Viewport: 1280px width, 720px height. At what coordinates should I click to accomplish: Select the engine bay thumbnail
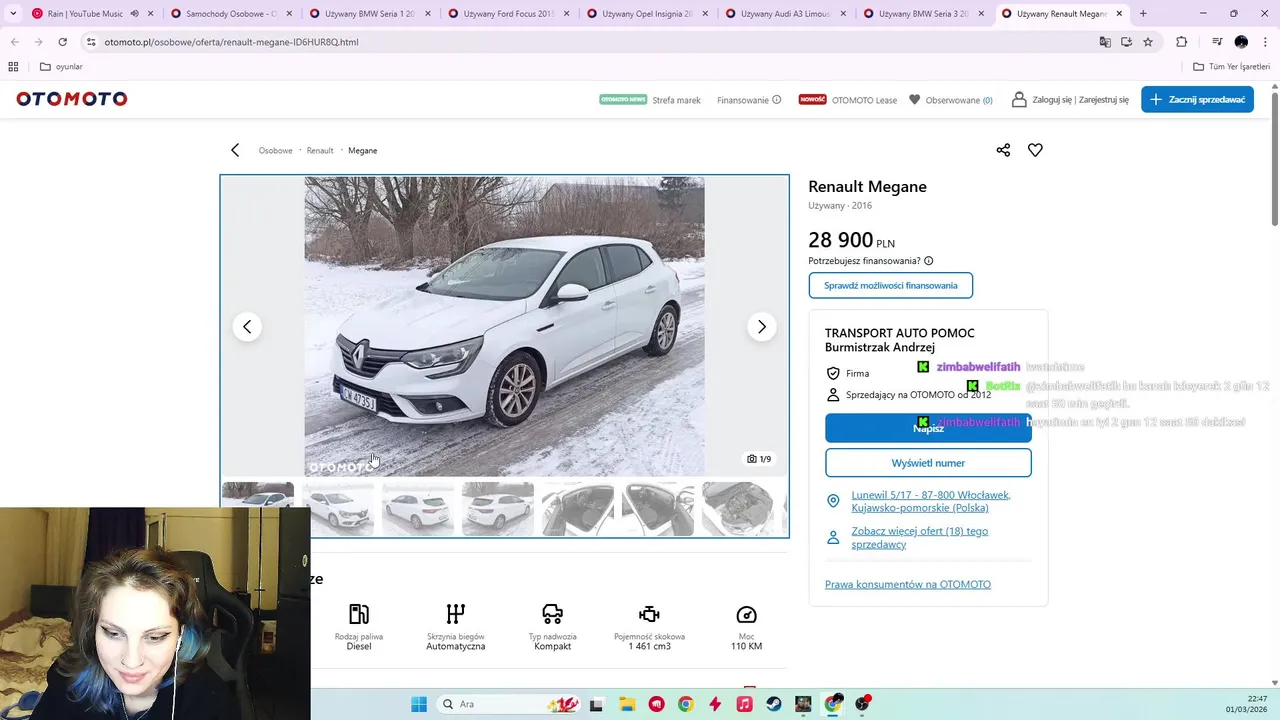(738, 509)
